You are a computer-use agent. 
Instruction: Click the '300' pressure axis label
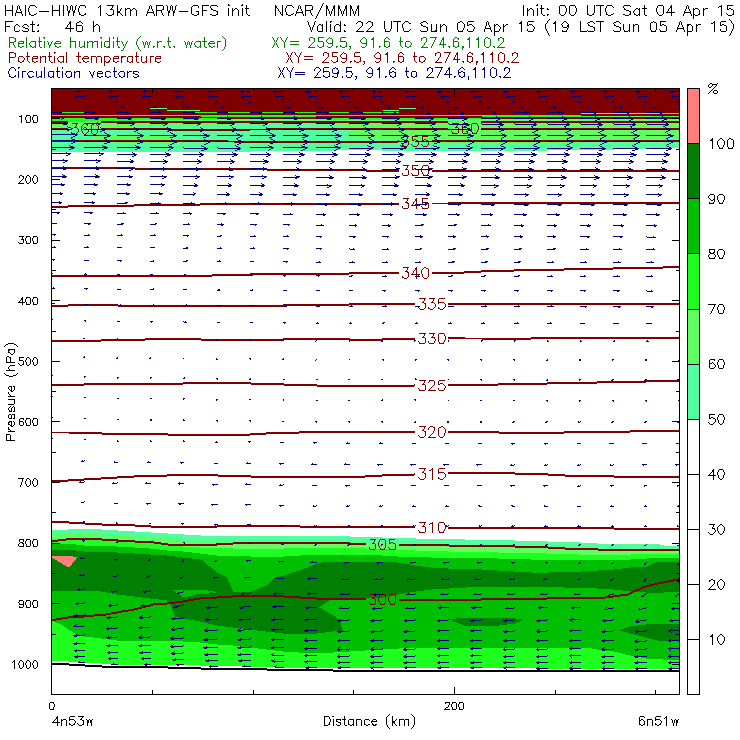pos(28,240)
